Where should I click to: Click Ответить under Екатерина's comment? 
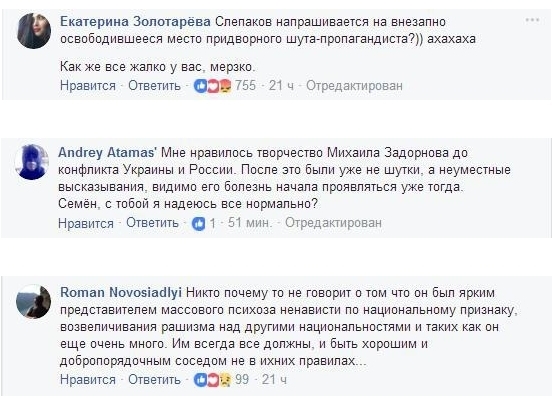coord(154,86)
